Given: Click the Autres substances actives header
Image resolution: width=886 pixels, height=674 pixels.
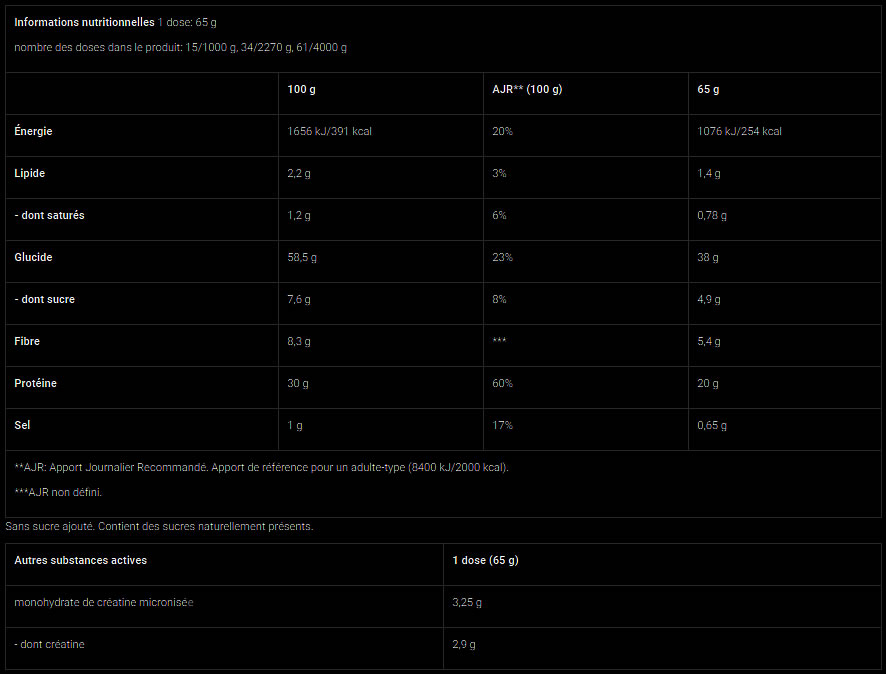Looking at the screenshot, I should coord(80,560).
